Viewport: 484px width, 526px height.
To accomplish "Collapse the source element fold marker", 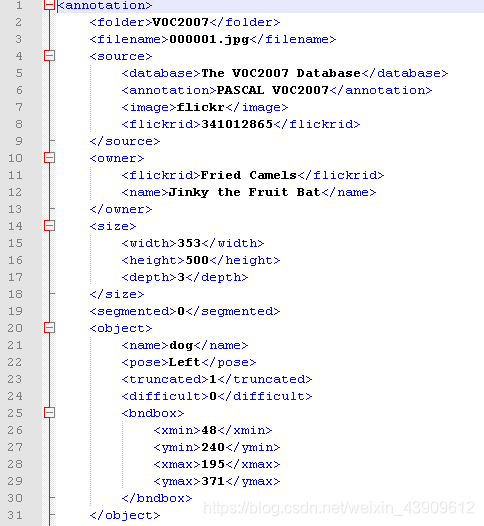I will pyautogui.click(x=49, y=56).
